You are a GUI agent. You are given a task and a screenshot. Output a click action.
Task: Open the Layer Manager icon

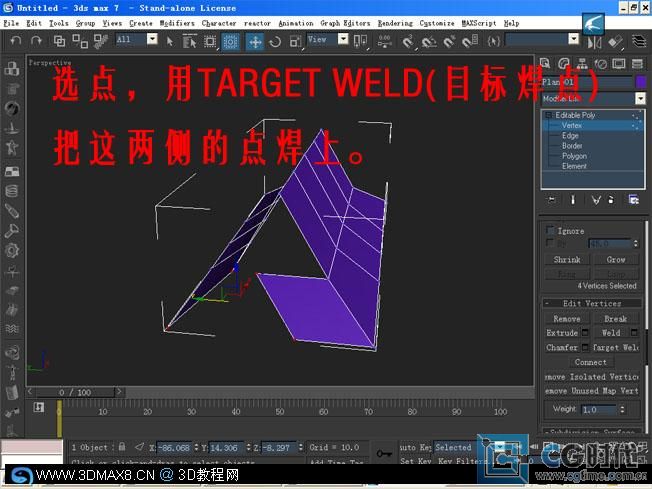click(639, 41)
